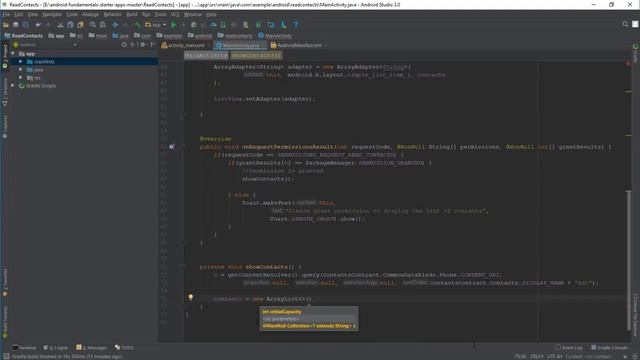Click the Replace toolbar icon
Screen dimensions: 640x360
[x=103, y=25]
